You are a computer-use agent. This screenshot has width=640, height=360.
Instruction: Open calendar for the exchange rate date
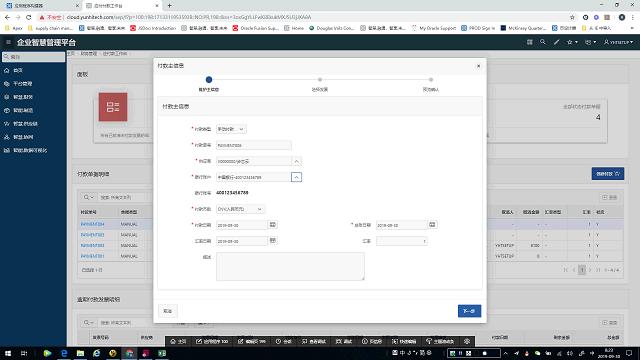coord(273,241)
